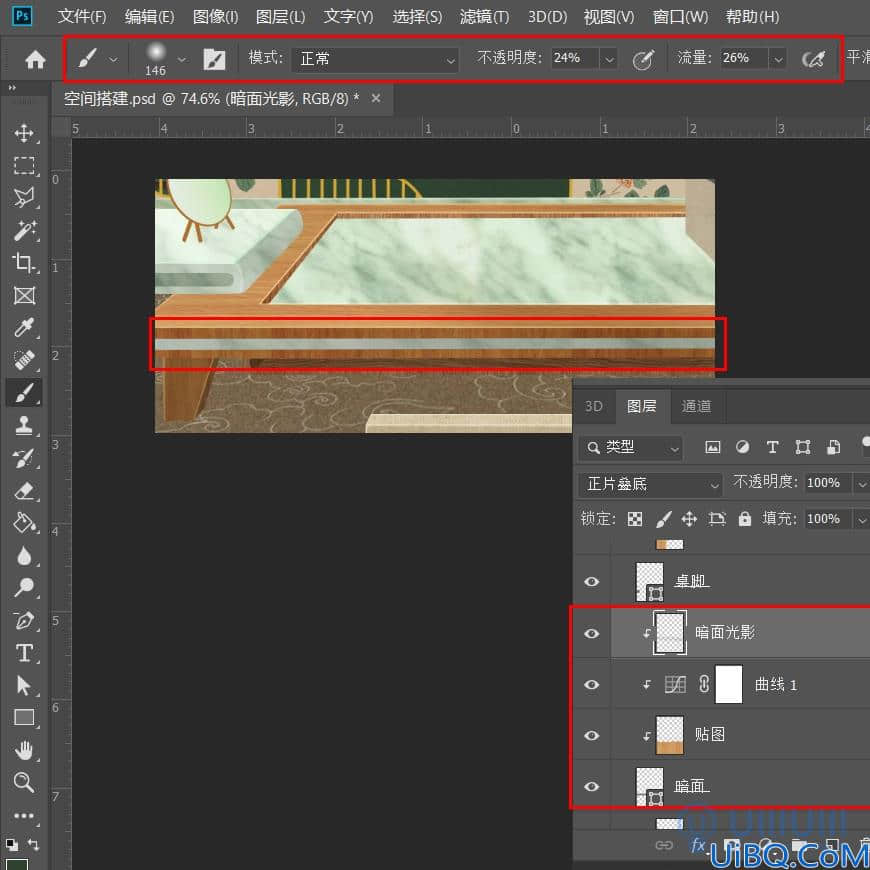The width and height of the screenshot is (870, 870).
Task: Open the 窗口(W) menu
Action: [x=680, y=17]
